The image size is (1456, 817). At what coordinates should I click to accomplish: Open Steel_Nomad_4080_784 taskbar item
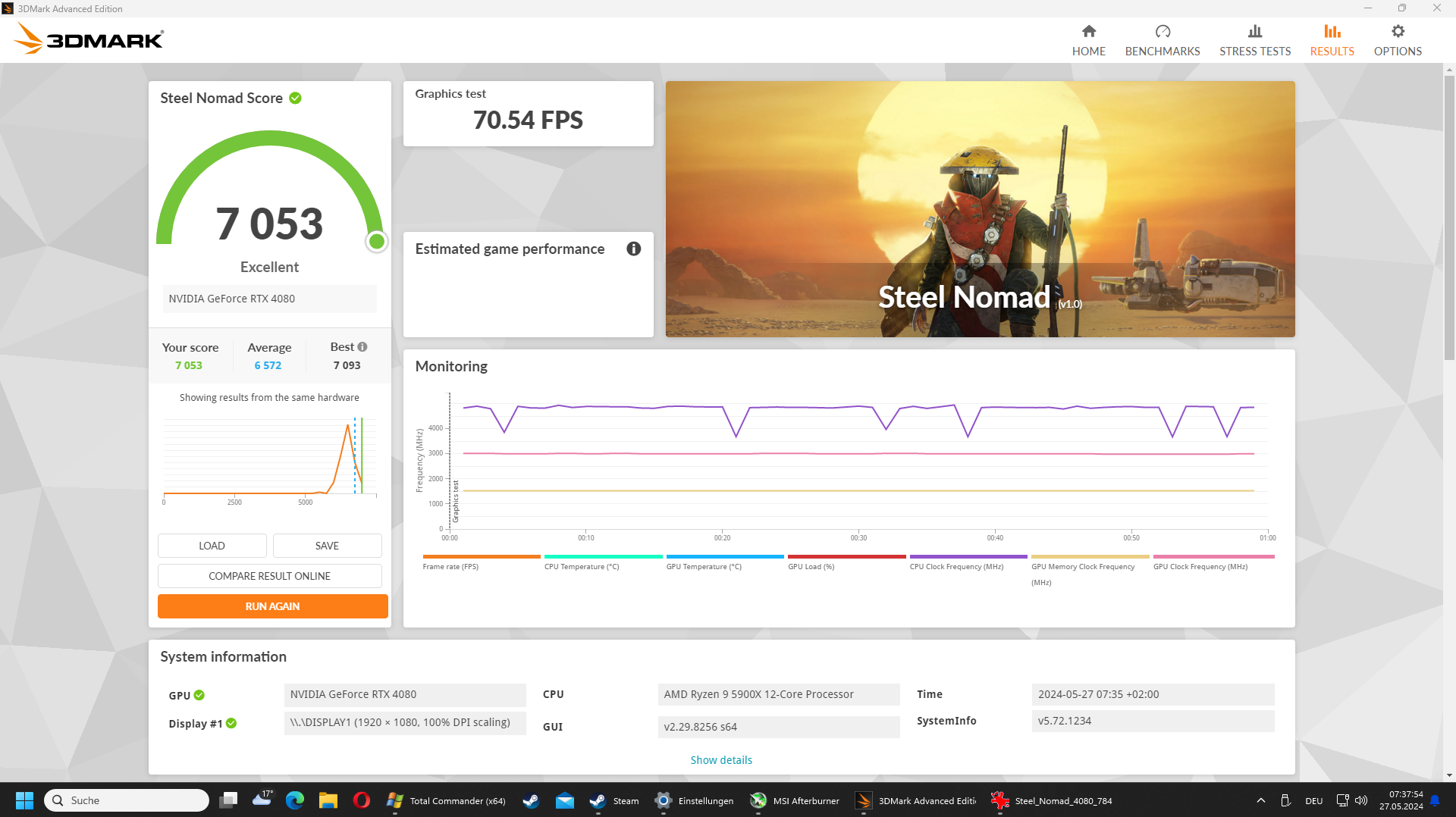(x=1052, y=800)
